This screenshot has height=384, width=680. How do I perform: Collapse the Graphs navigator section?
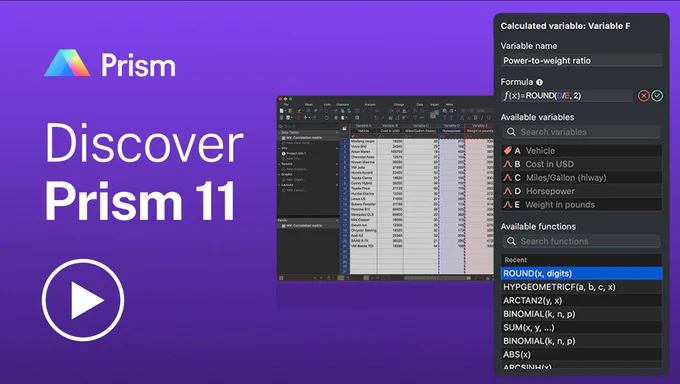(x=279, y=174)
